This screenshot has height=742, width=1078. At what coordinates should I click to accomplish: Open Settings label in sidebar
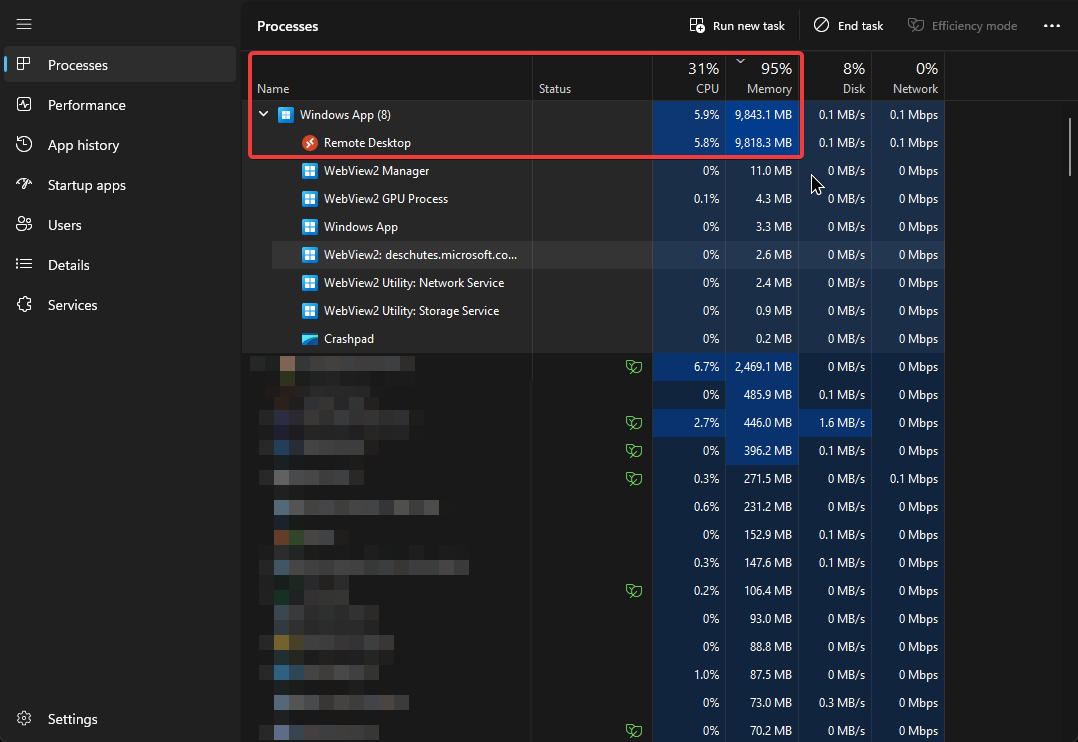(x=72, y=719)
